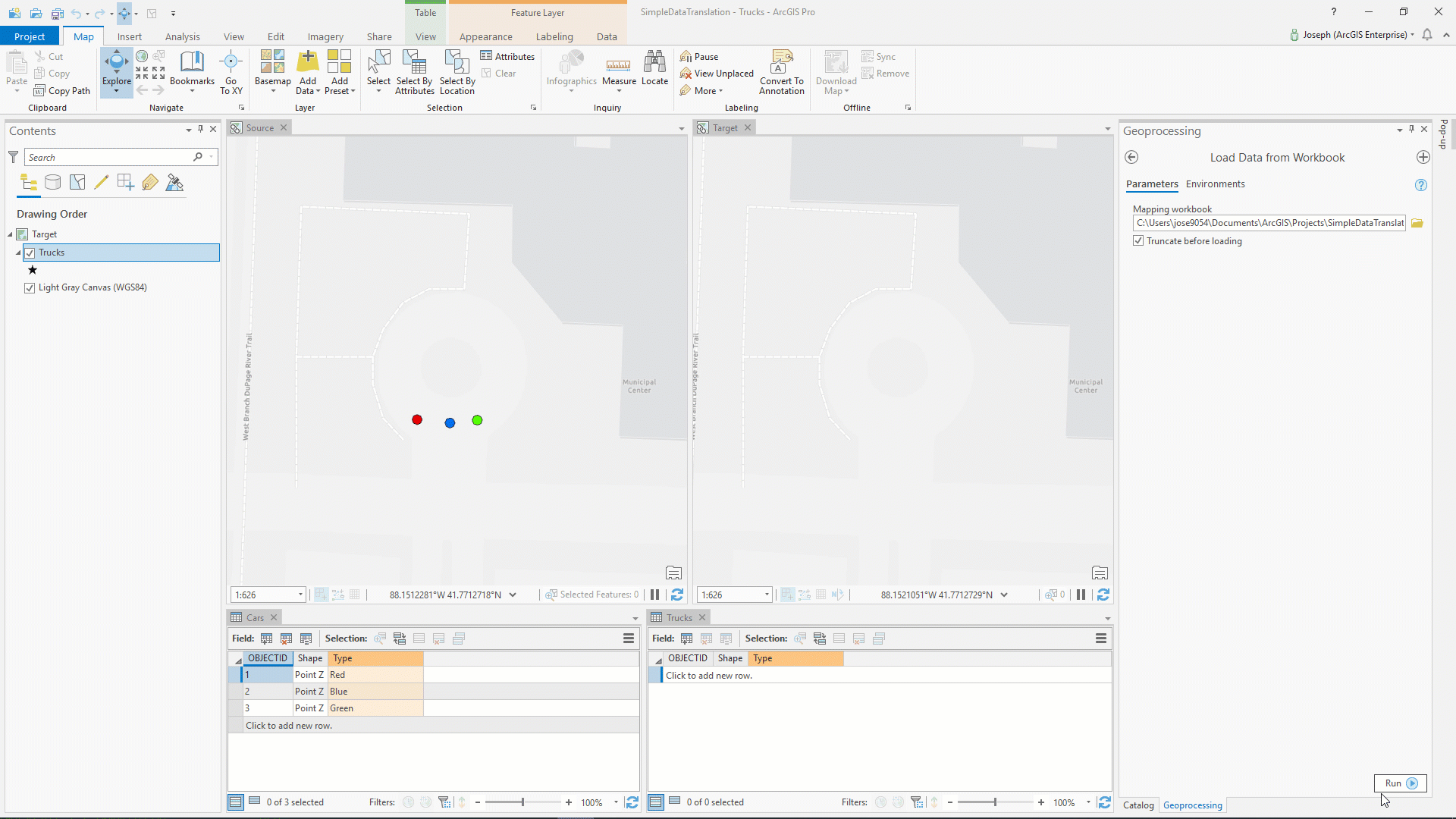This screenshot has width=1456, height=819.
Task: Switch to the Analysis ribbon tab
Action: [182, 36]
